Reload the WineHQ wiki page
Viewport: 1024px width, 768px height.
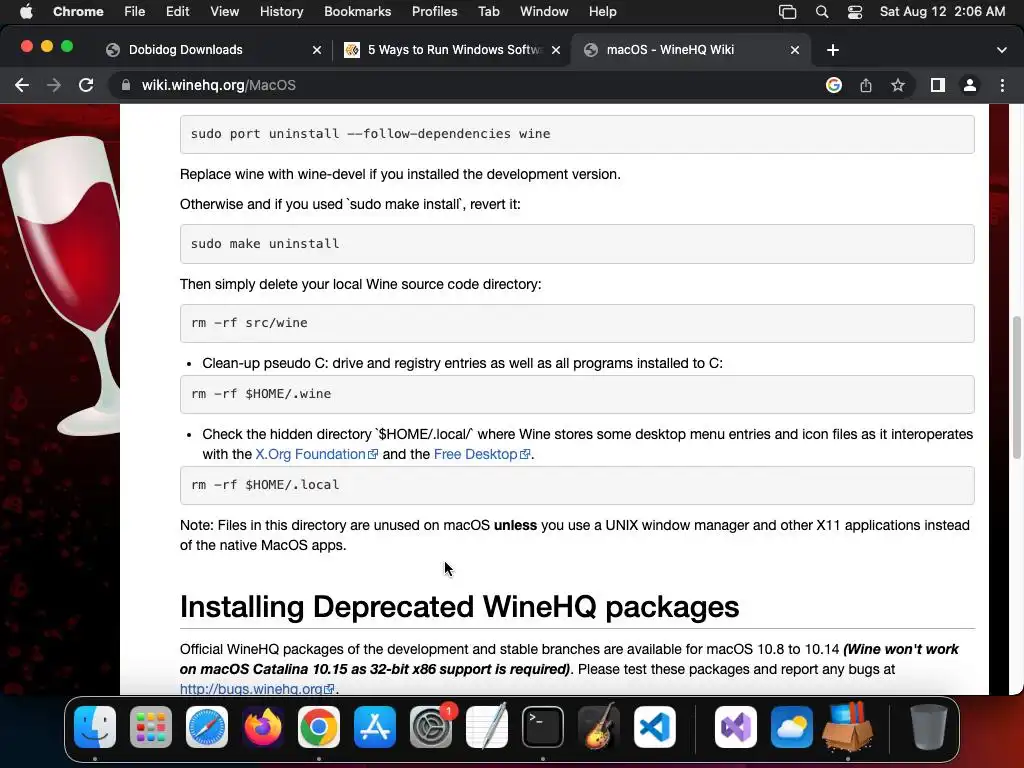tap(86, 85)
